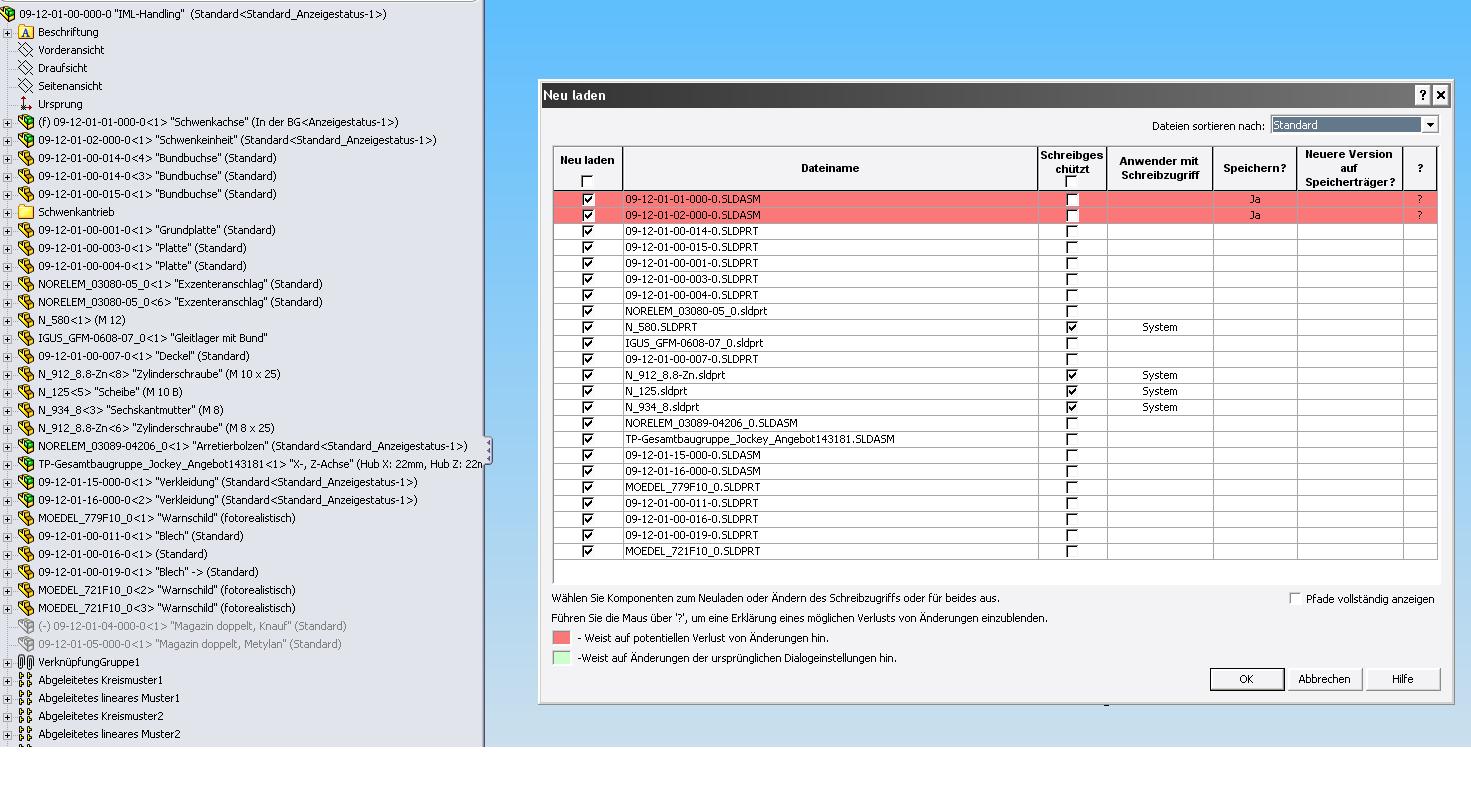Expand the Schwenkantrieb folder node

[x=8, y=212]
